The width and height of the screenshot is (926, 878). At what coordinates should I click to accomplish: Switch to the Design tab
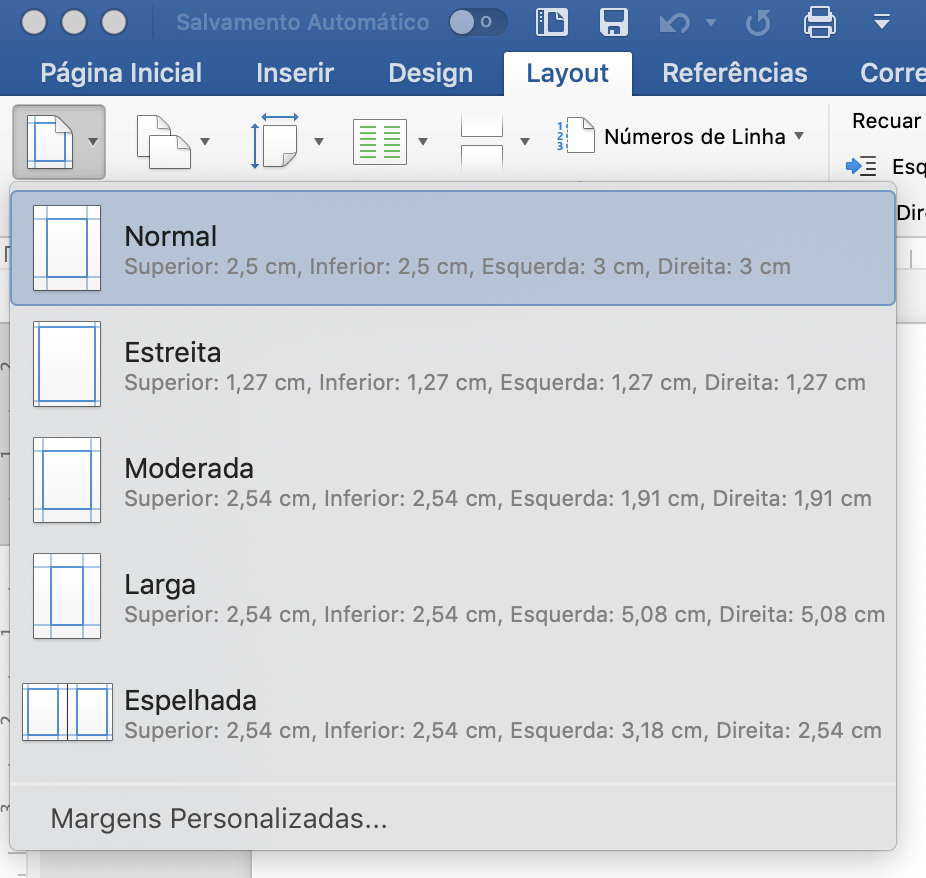pos(429,72)
